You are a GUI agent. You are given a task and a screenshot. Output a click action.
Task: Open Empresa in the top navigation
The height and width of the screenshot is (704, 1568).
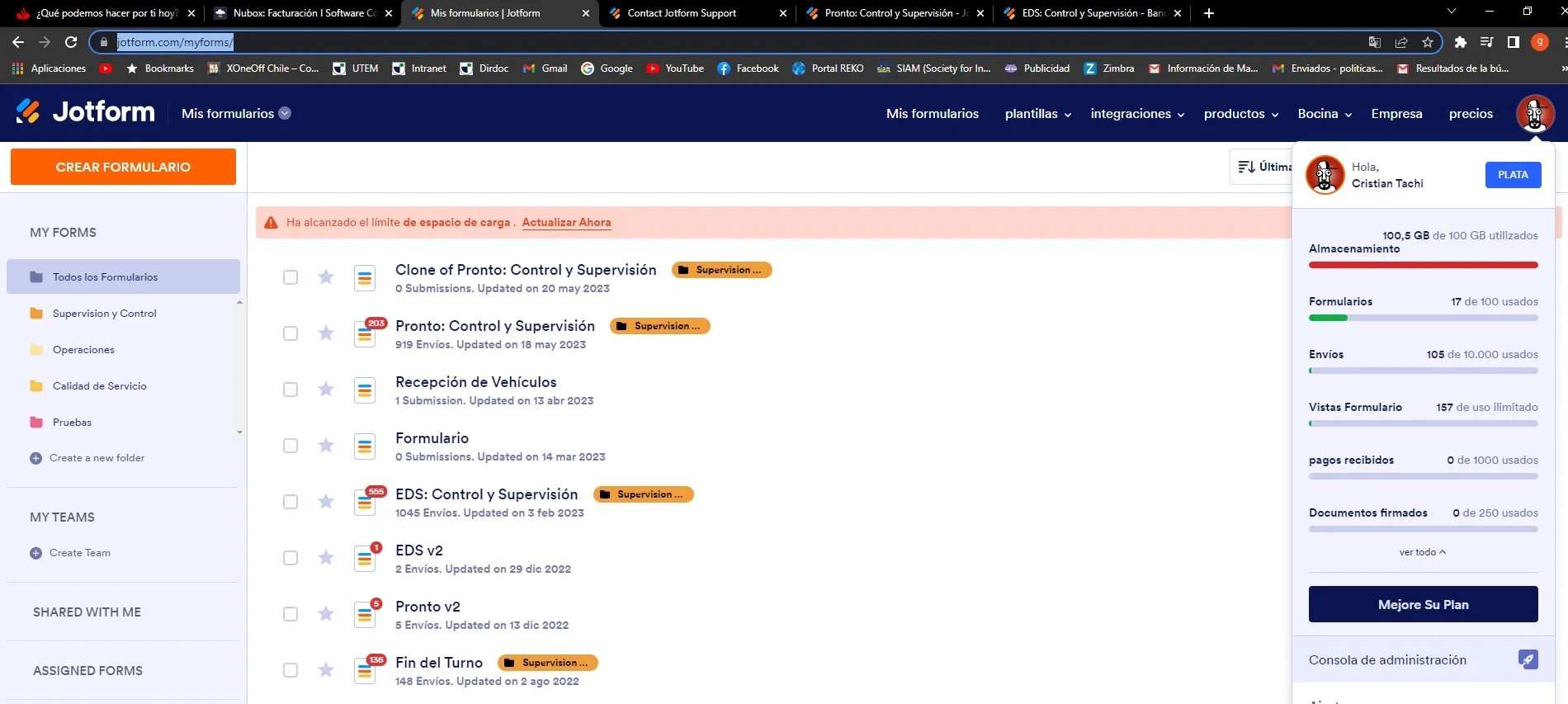(1396, 114)
